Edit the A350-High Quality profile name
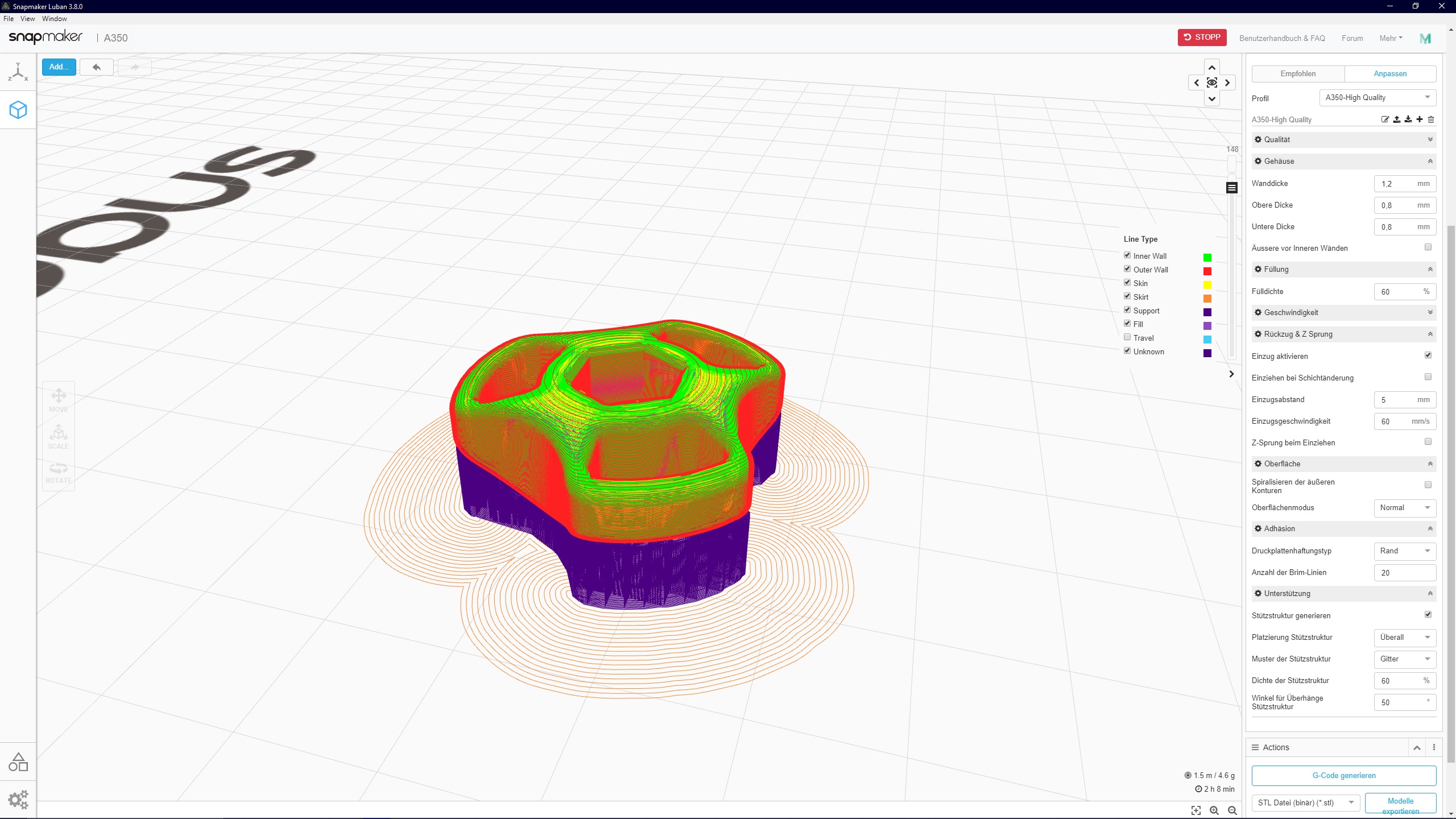The image size is (1456, 819). click(x=1385, y=119)
